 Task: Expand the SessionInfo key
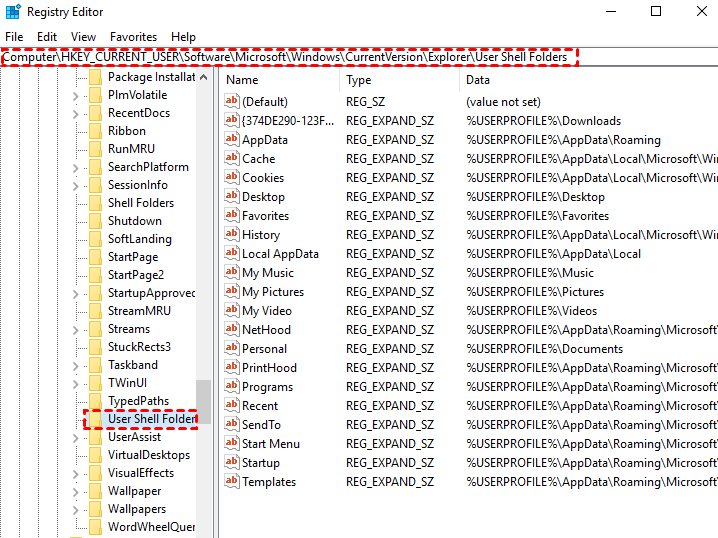click(x=76, y=186)
